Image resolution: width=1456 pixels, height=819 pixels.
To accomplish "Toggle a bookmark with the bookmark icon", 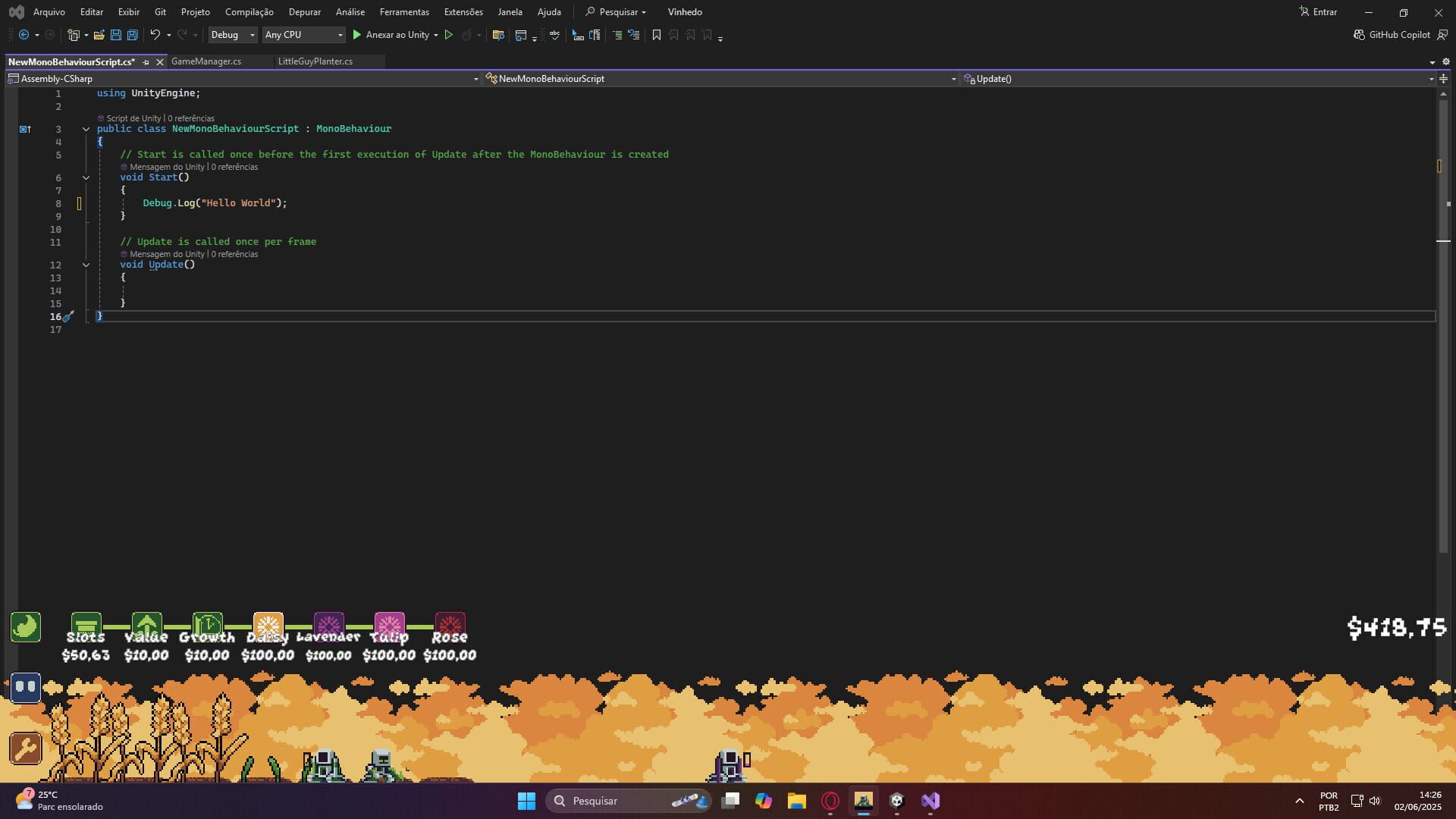I will (656, 35).
